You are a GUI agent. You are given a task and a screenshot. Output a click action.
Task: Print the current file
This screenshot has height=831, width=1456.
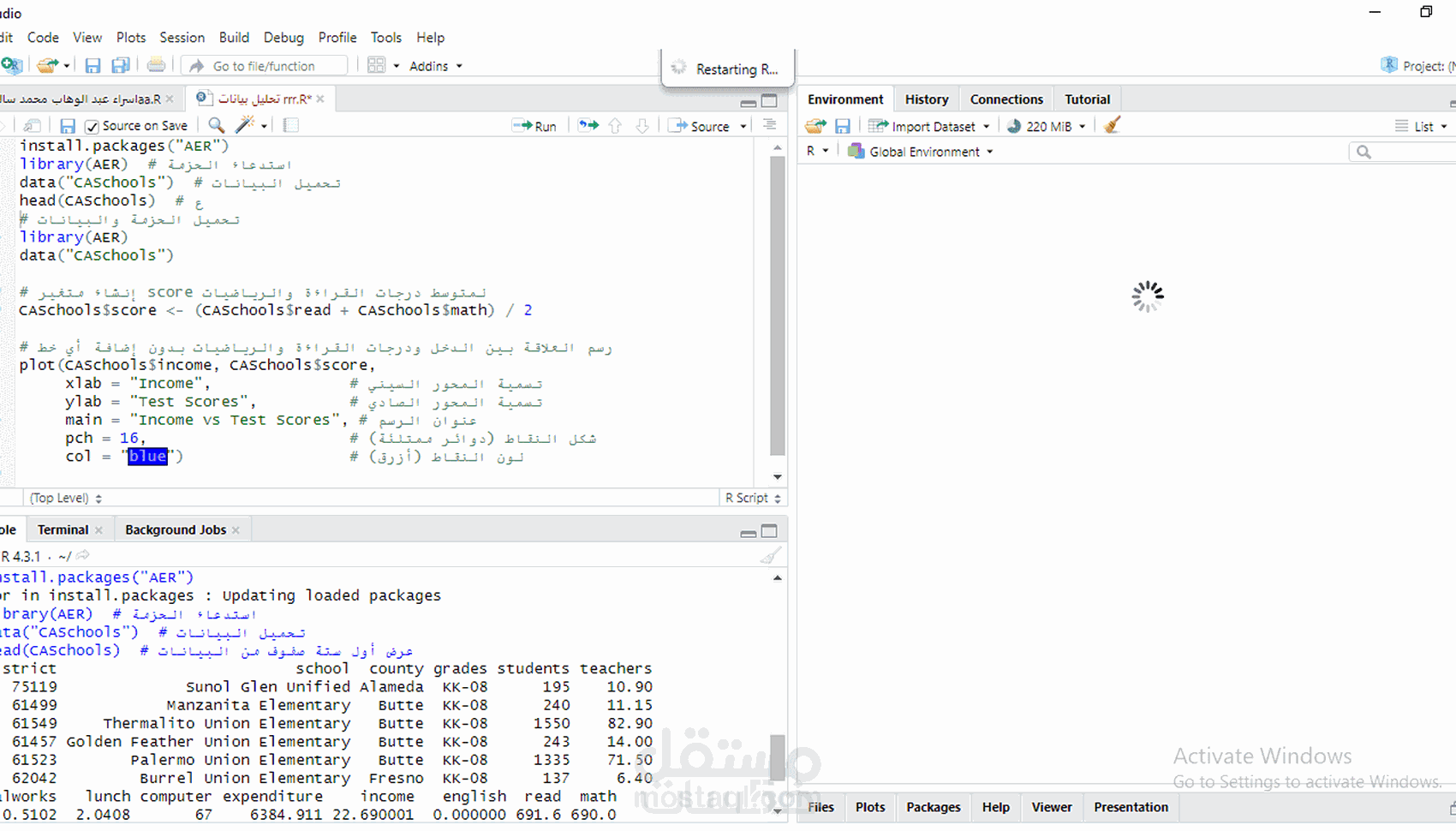click(x=156, y=66)
